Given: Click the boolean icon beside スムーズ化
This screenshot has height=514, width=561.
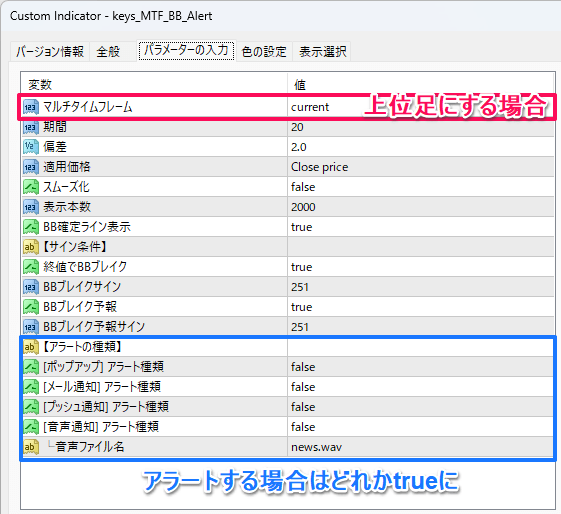Looking at the screenshot, I should point(31,187).
